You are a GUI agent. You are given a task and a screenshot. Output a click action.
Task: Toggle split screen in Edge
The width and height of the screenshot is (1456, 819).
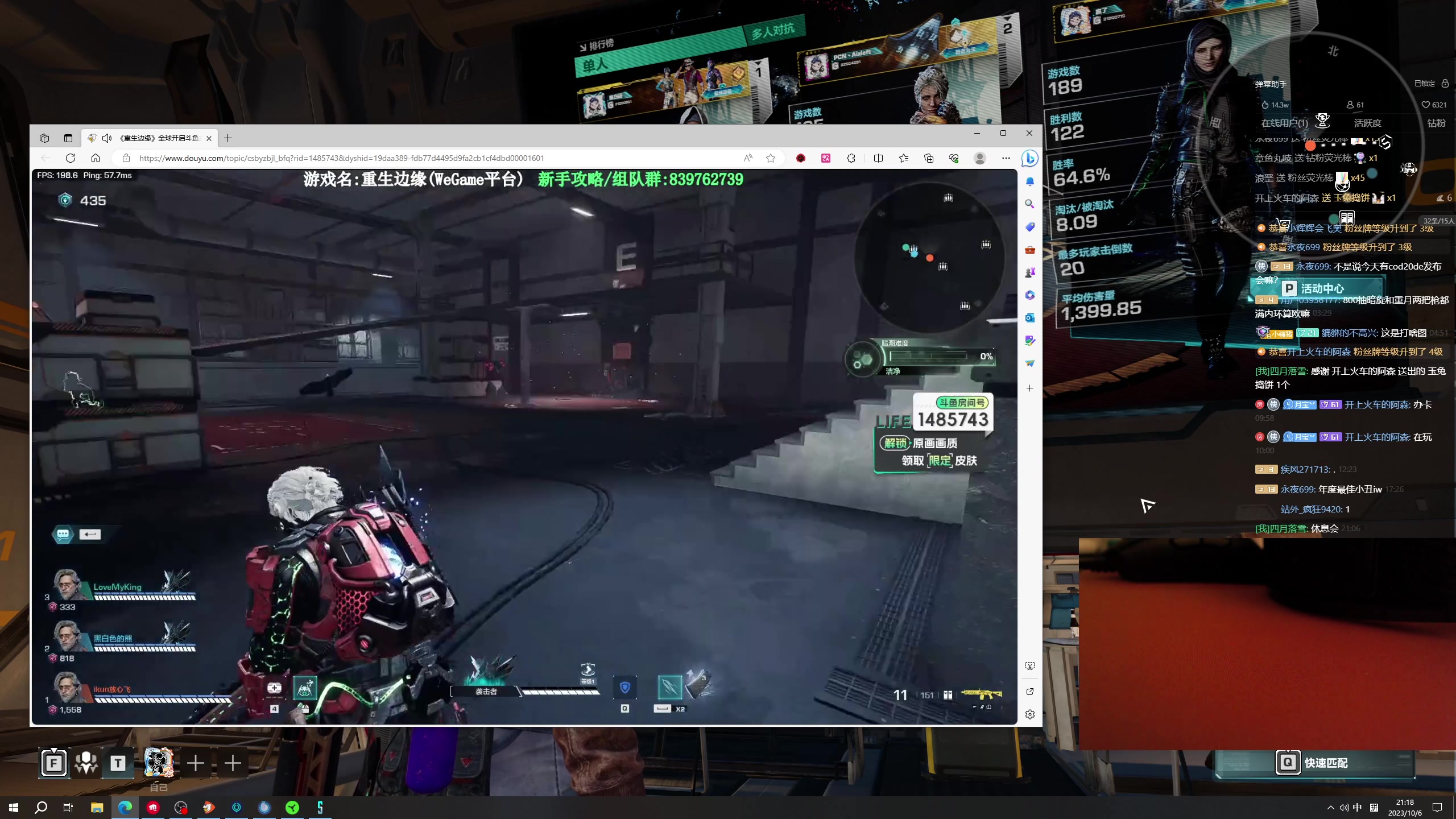tap(878, 158)
